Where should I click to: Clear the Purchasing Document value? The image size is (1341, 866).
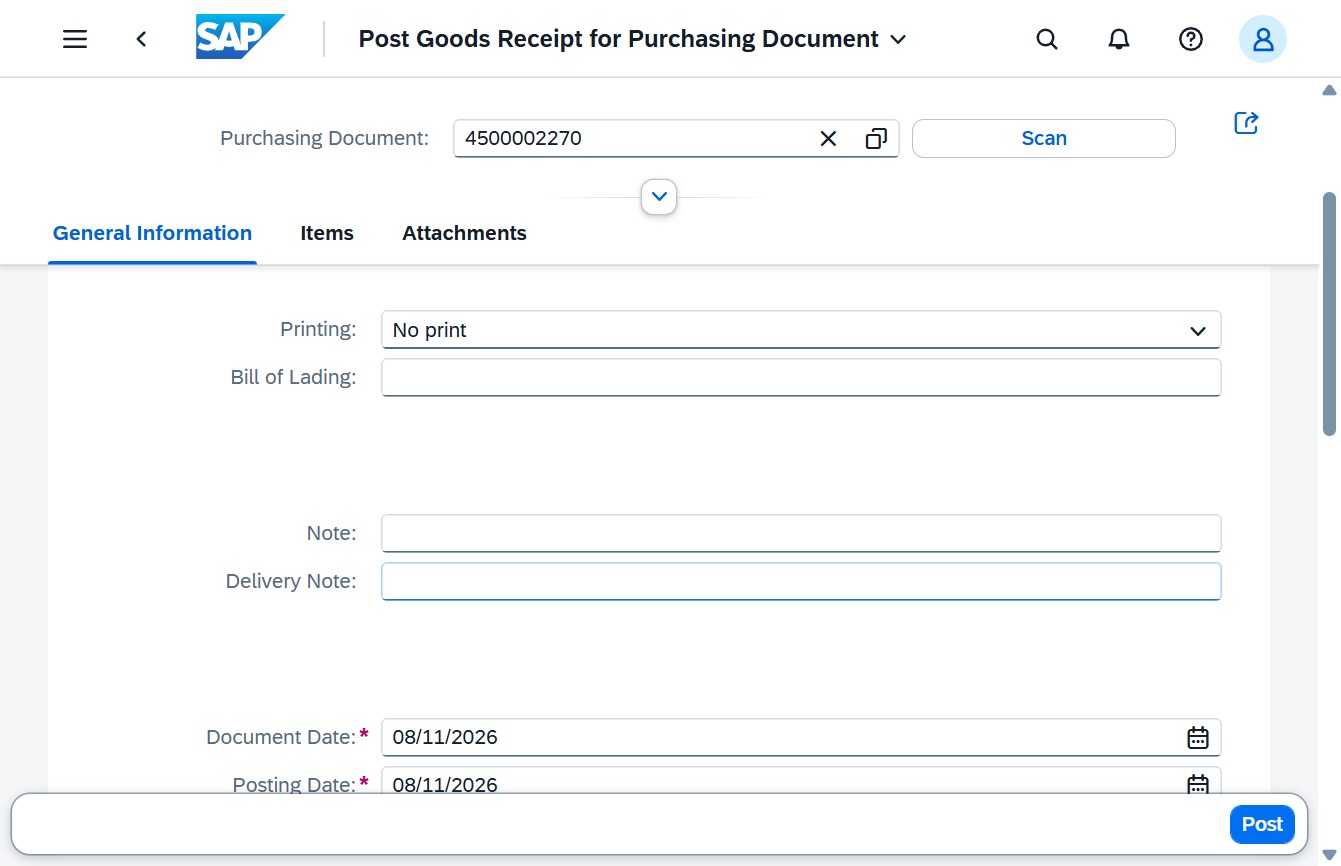[828, 139]
